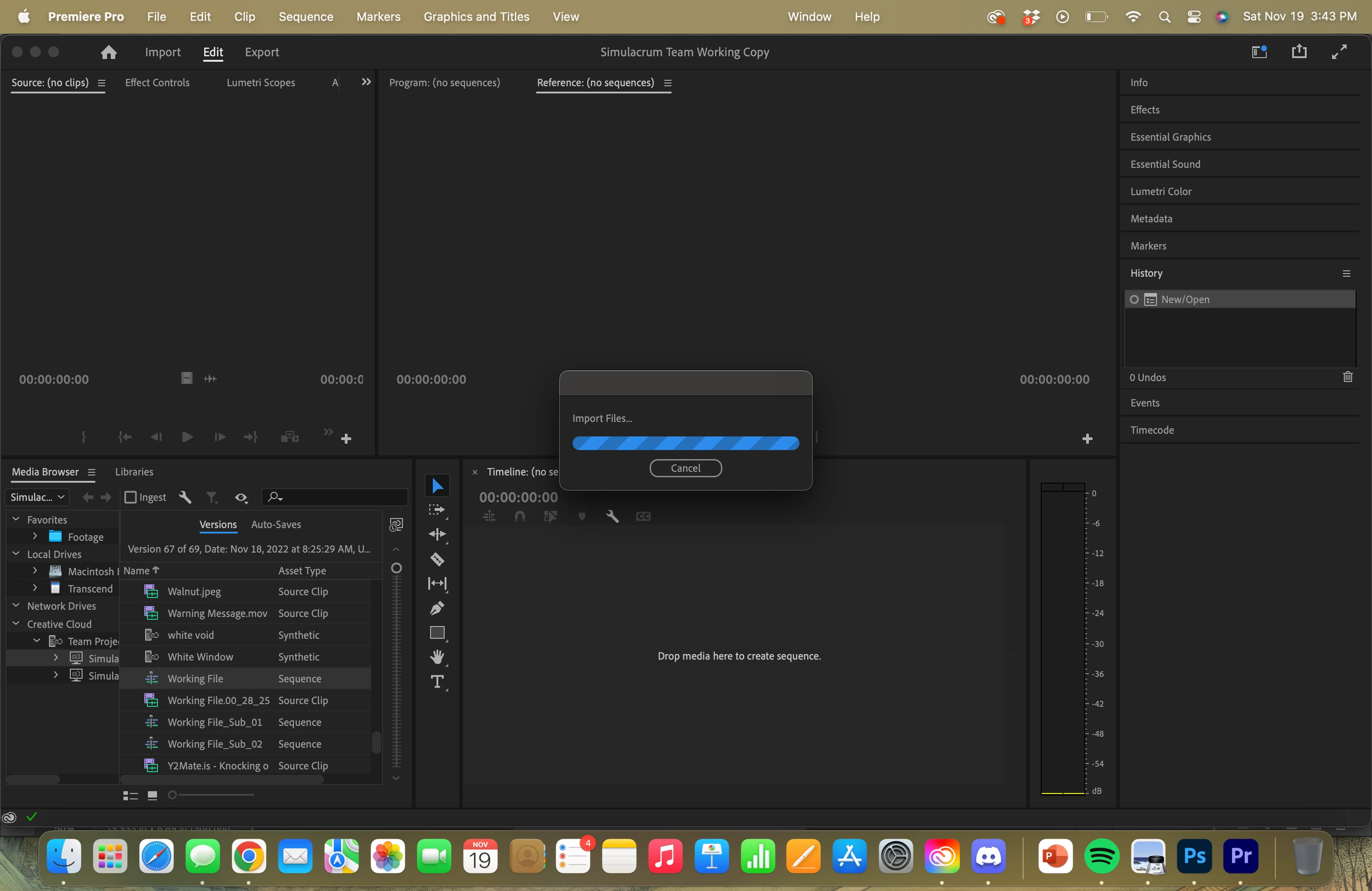Click the Media Browser thumbnail zoom slider
1372x891 pixels.
pyautogui.click(x=172, y=795)
